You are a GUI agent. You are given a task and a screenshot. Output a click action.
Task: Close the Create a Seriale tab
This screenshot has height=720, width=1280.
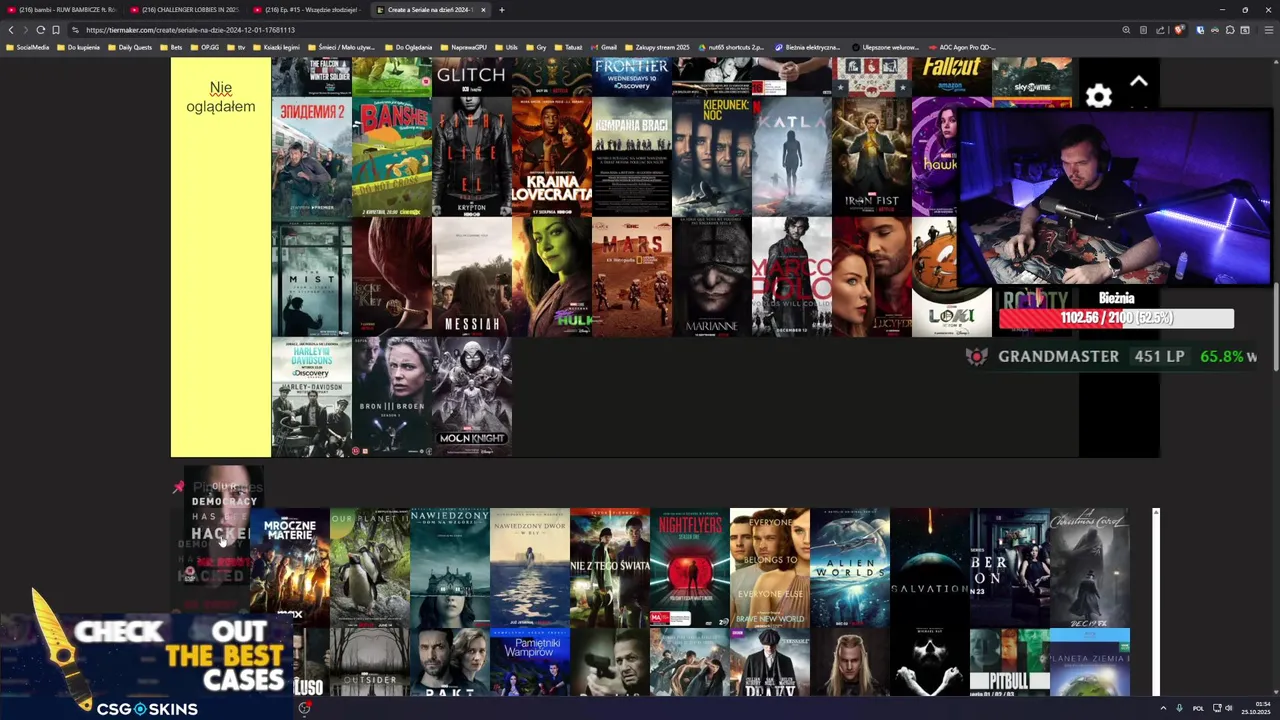483,10
